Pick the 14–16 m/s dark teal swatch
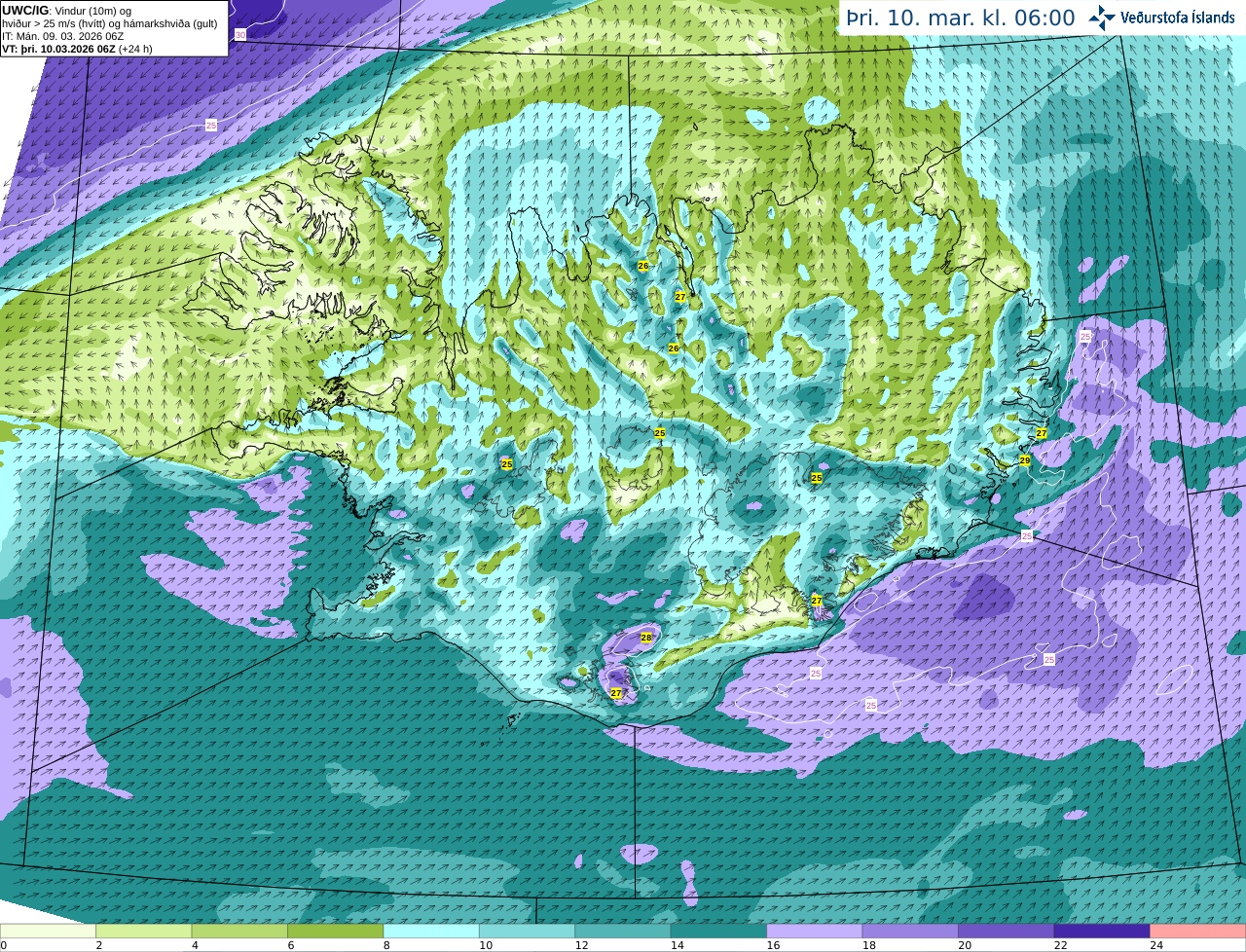The image size is (1246, 952). tap(718, 931)
